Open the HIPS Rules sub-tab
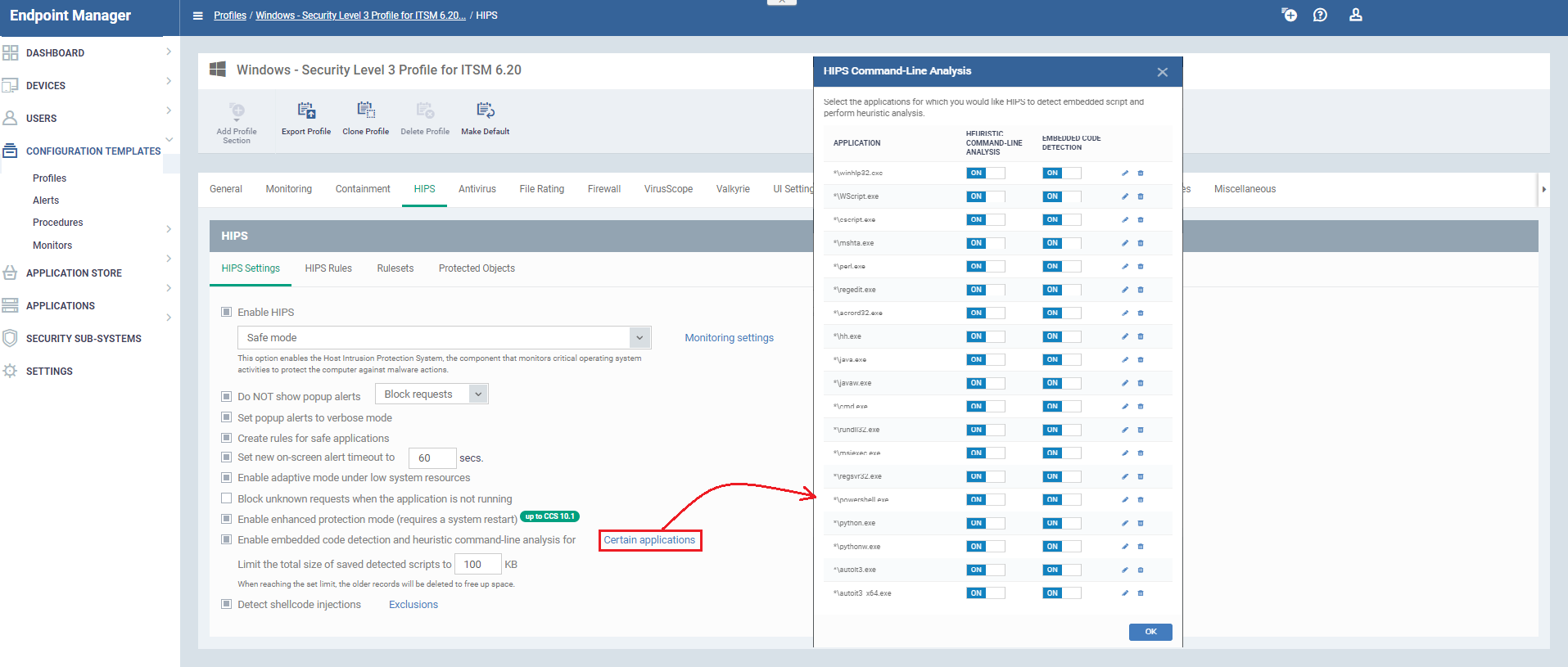This screenshot has height=667, width=1568. (x=328, y=268)
